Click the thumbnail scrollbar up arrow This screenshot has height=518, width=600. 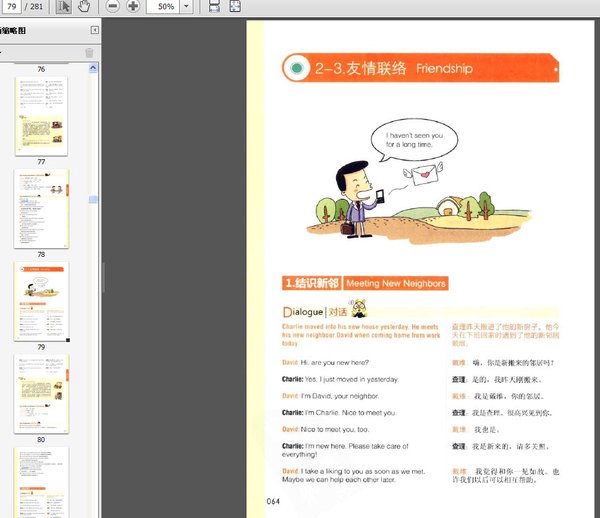click(x=93, y=68)
